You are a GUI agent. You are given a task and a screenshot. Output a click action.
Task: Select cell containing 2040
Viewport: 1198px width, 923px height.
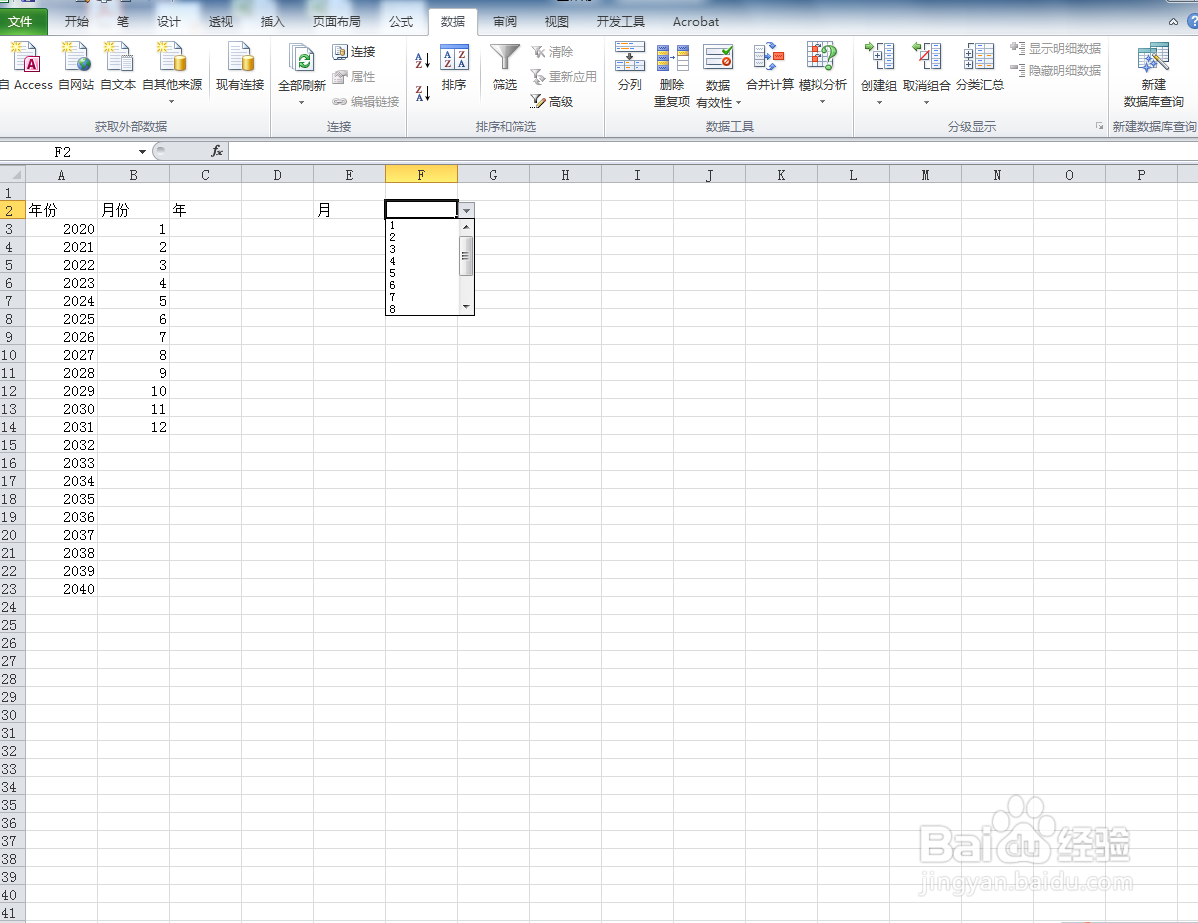(x=61, y=589)
